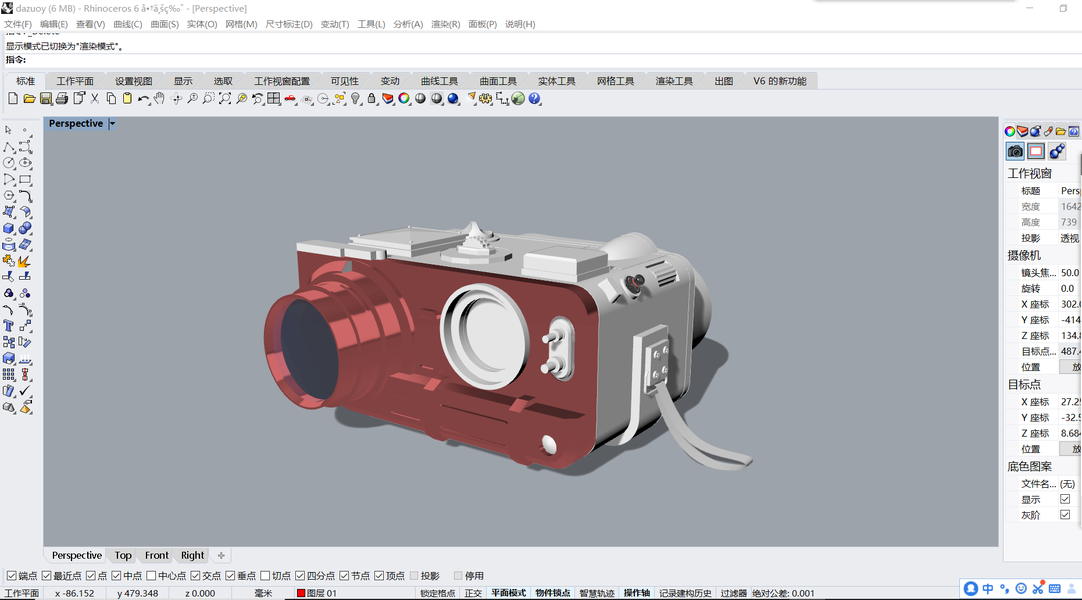Select the Polyline tool in the left sidebar

[9, 147]
